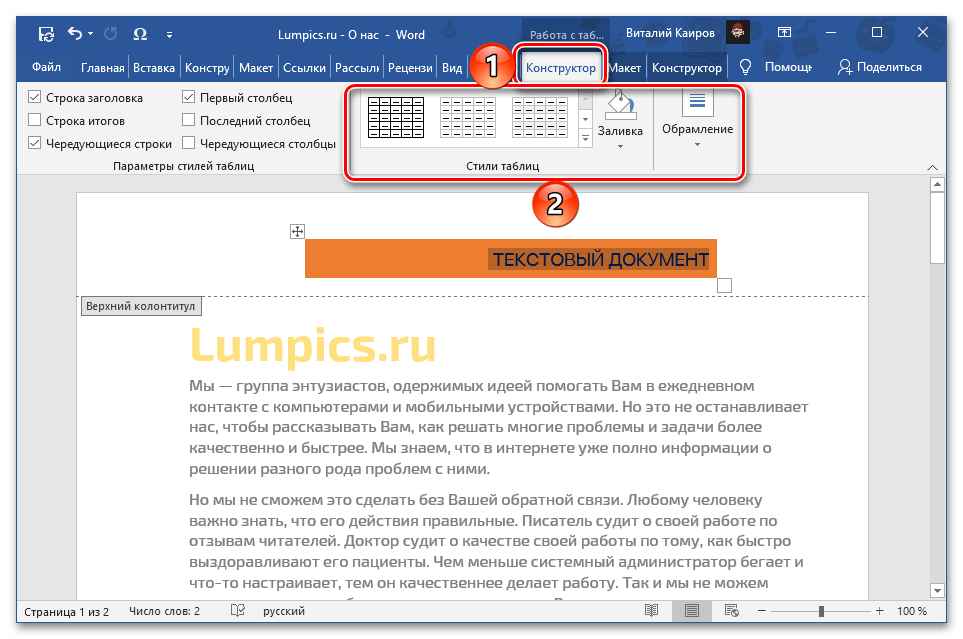Undo the last action
The height and width of the screenshot is (639, 963).
(74, 33)
